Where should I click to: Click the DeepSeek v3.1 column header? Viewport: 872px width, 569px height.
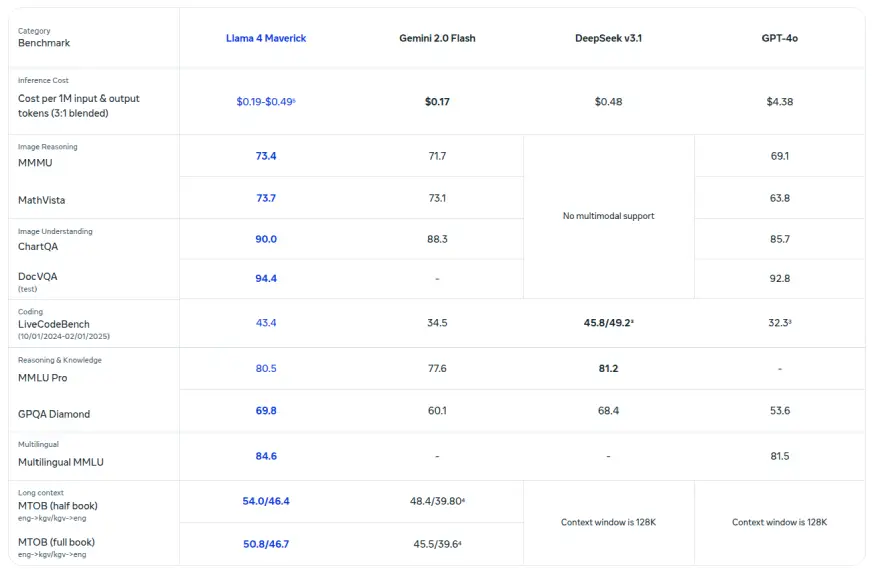point(608,38)
